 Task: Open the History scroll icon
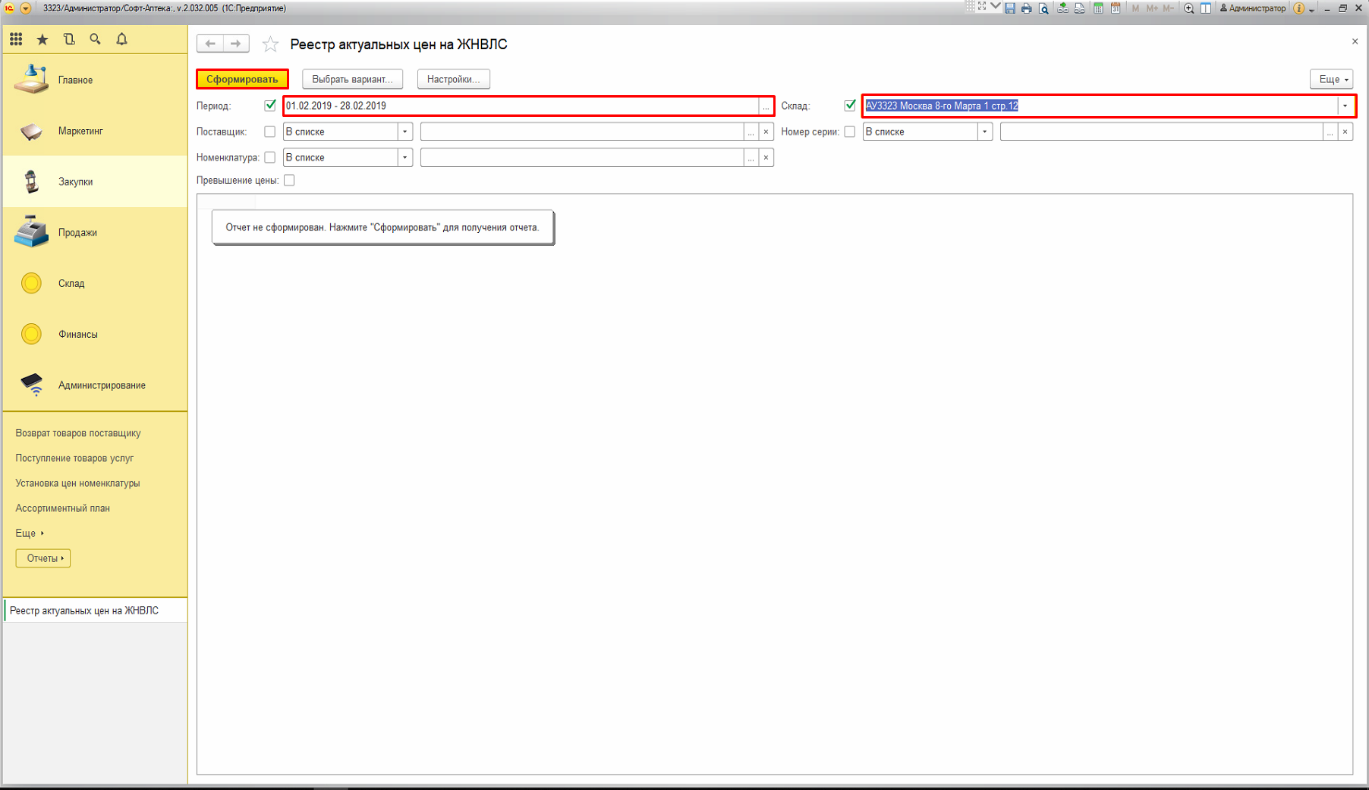(68, 40)
